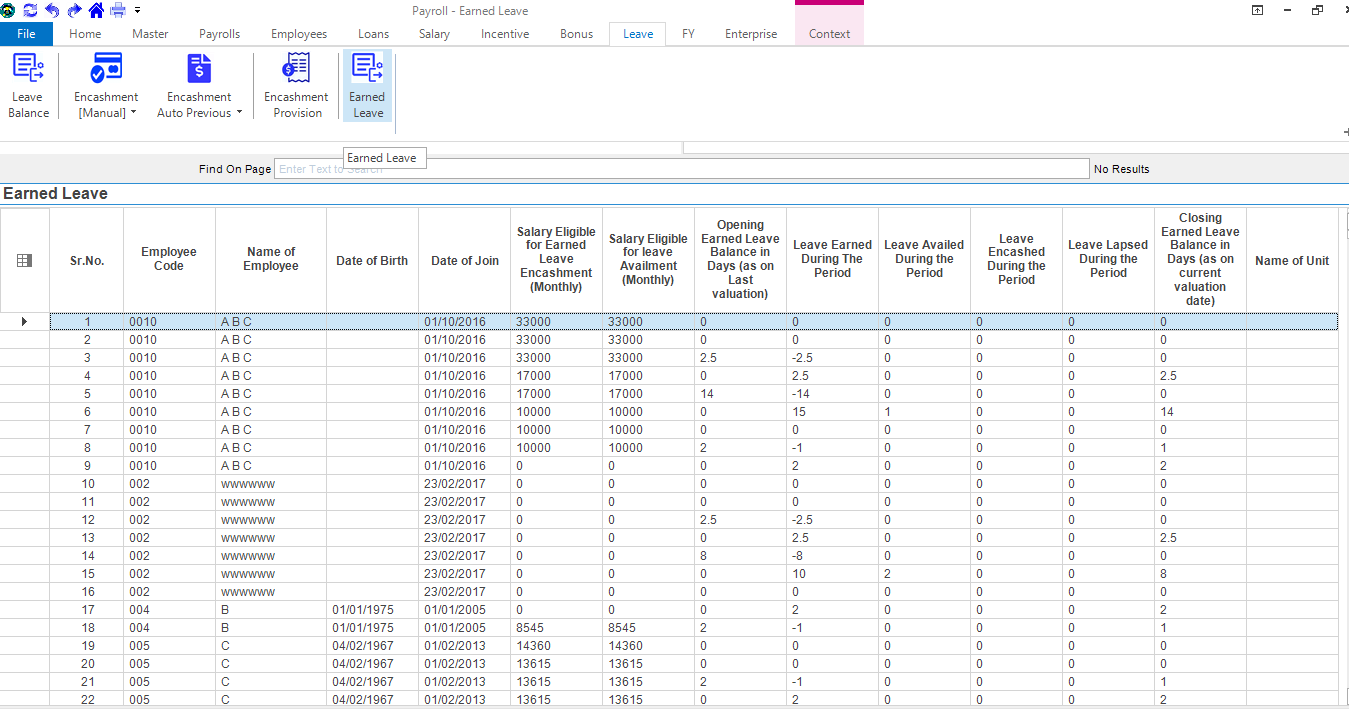
Task: Open the Salary ribbon tab
Action: pos(434,34)
